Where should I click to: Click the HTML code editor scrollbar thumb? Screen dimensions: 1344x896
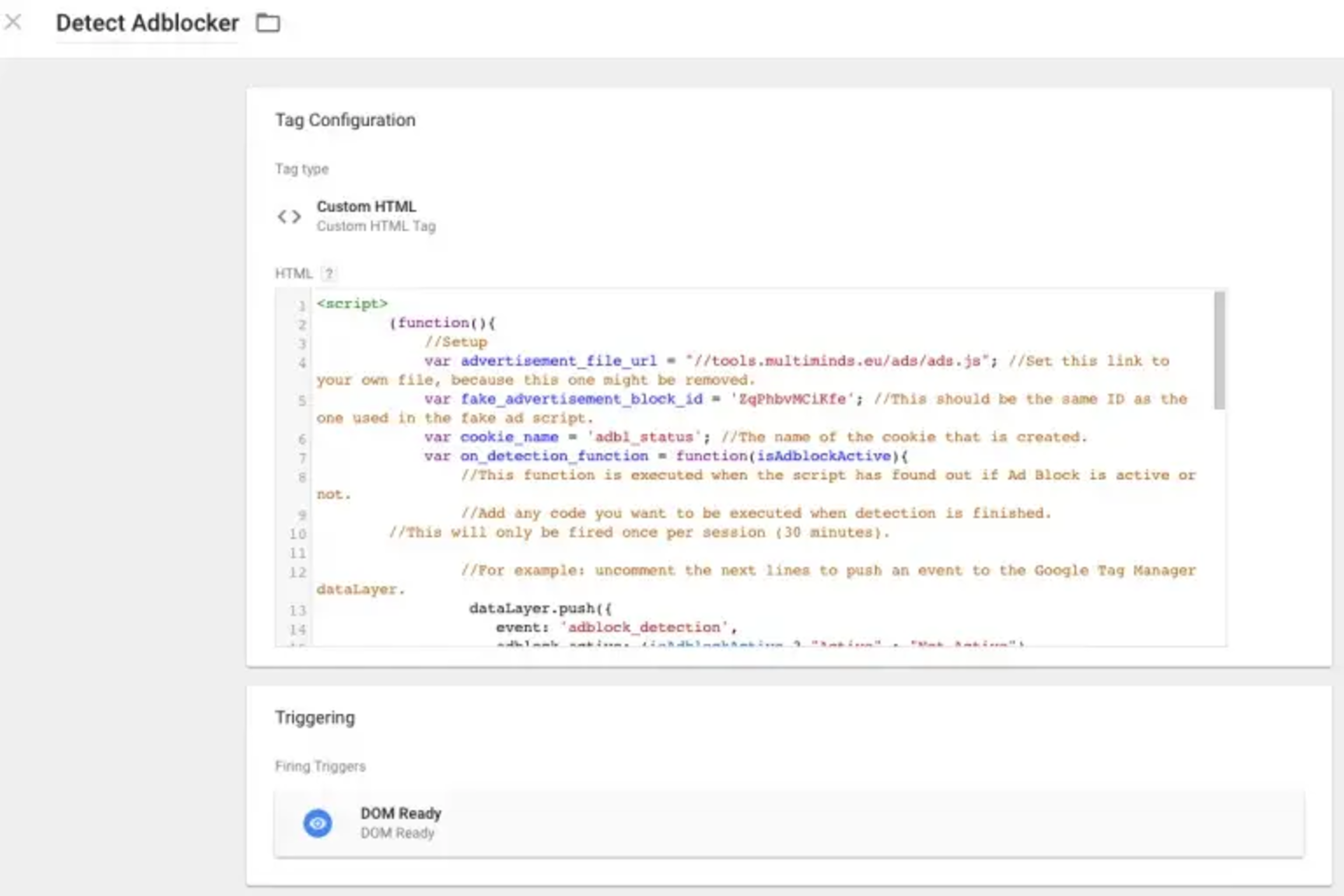click(x=1219, y=350)
